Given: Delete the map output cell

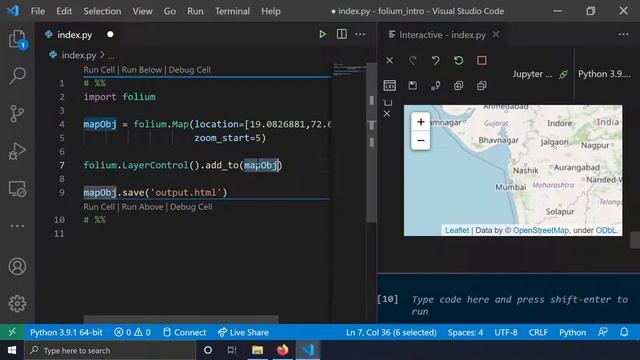Looking at the screenshot, I should (387, 113).
